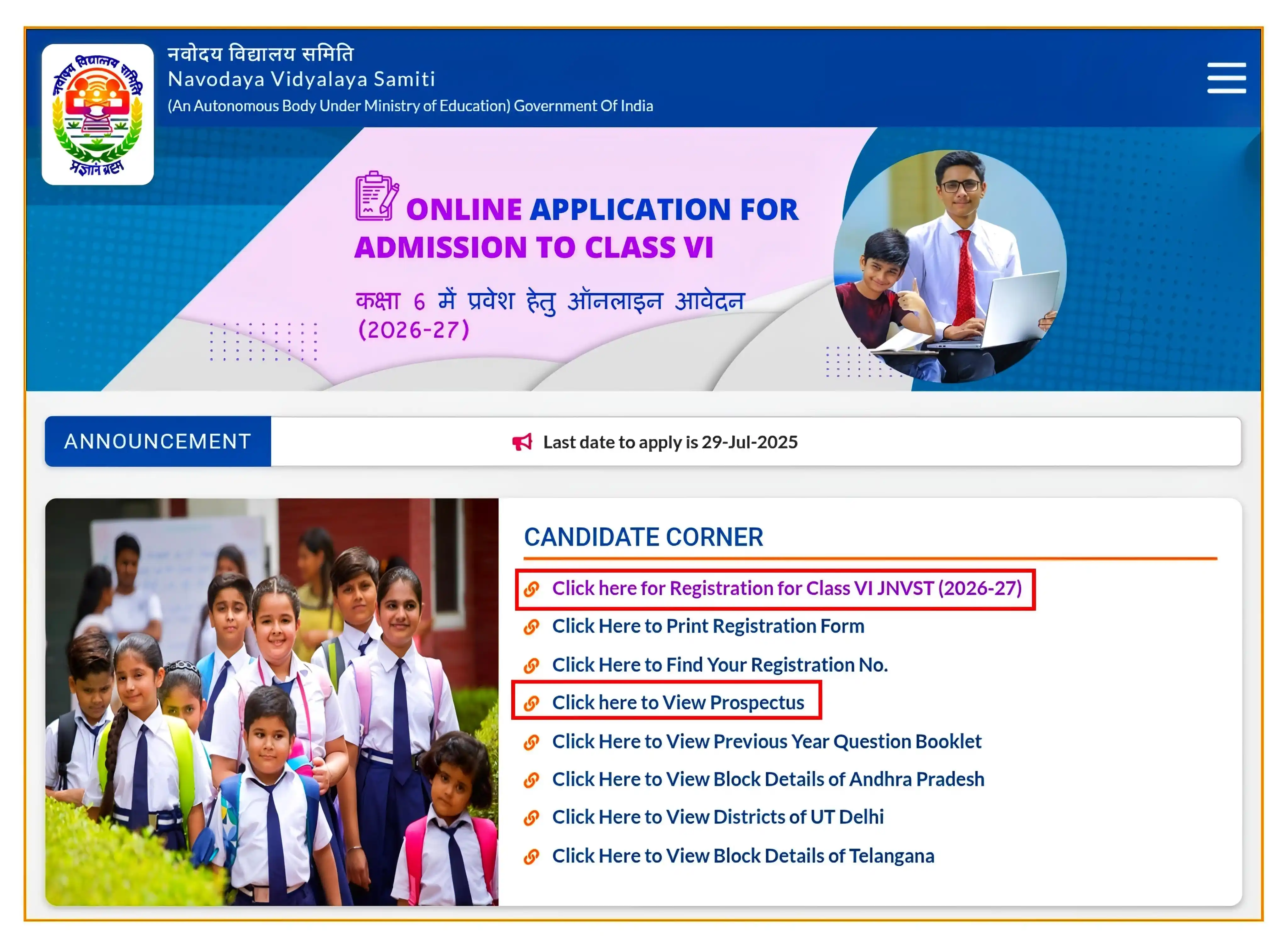This screenshot has width=1288, height=949.
Task: Click the ONLINE APPLICATION FOR ADMISSION banner heading
Action: (576, 228)
